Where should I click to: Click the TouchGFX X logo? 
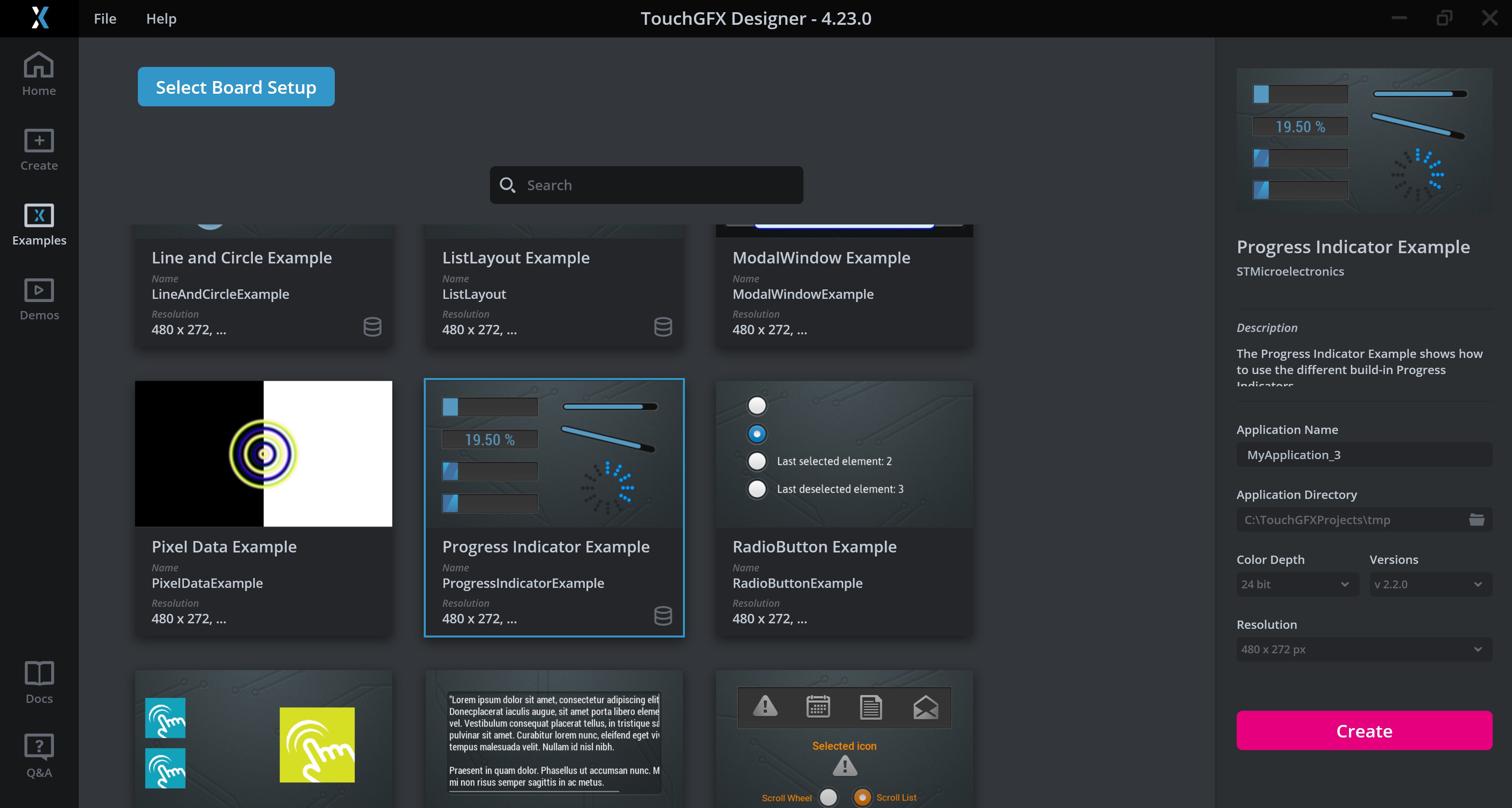click(39, 18)
